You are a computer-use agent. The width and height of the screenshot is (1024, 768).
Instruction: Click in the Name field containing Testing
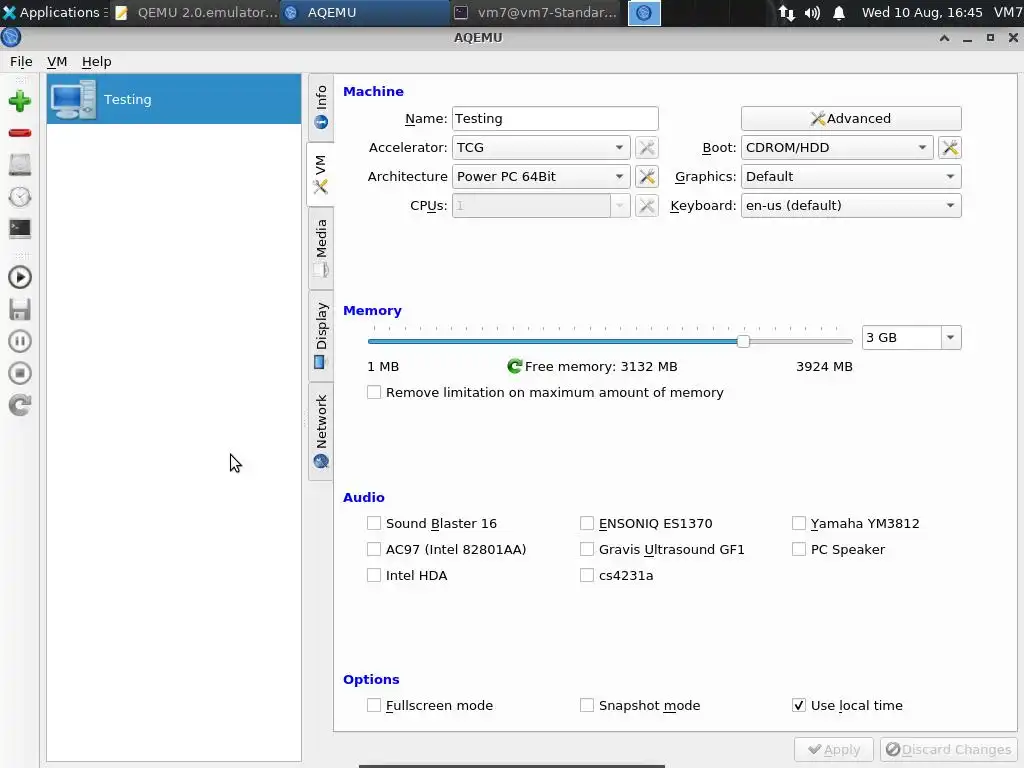pyautogui.click(x=555, y=118)
